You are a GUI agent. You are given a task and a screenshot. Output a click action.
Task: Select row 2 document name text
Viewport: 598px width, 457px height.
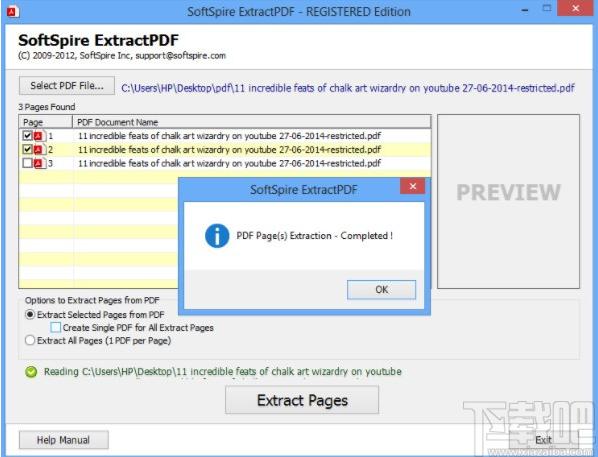(x=229, y=150)
